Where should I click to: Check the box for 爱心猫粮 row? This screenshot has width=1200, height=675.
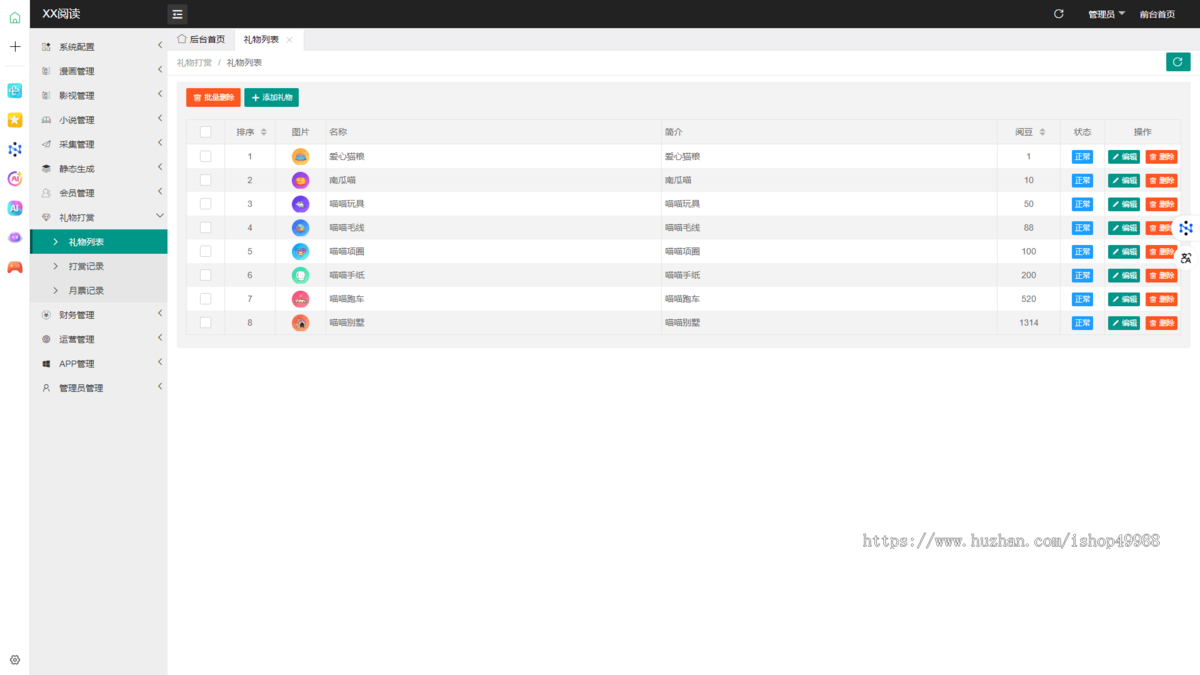pos(205,156)
